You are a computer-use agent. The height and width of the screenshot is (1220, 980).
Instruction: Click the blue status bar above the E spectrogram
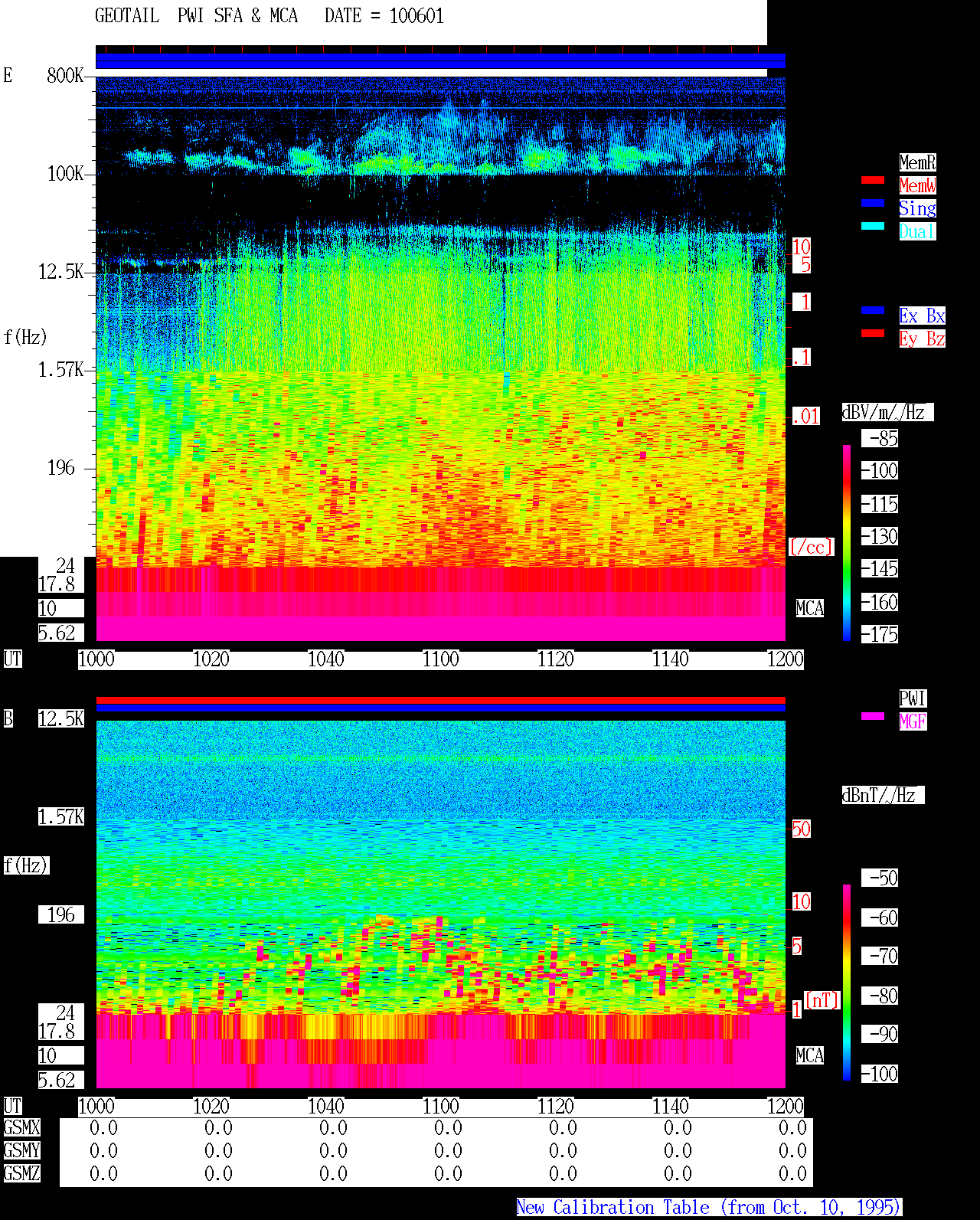440,61
